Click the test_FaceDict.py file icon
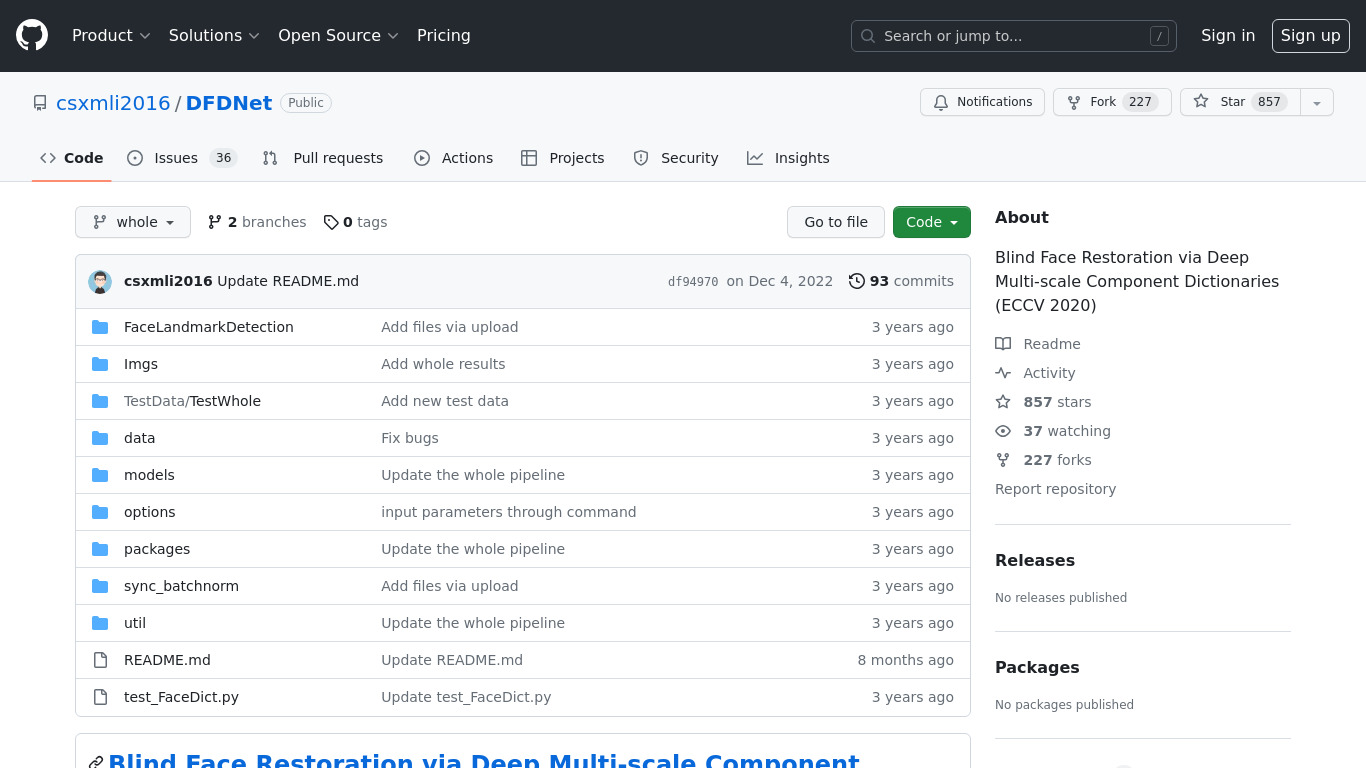1366x768 pixels. click(100, 697)
